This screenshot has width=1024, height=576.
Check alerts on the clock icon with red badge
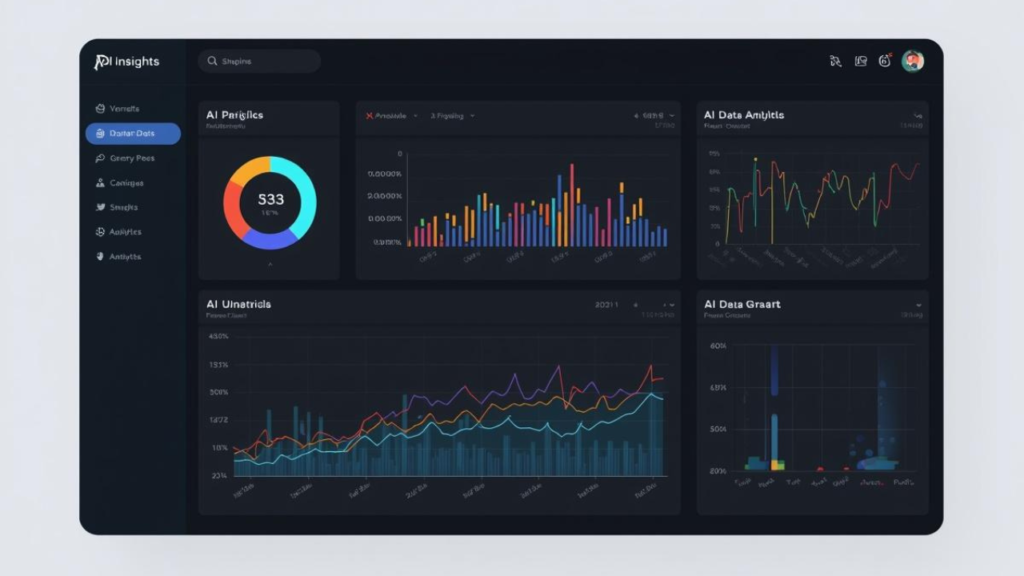click(885, 61)
